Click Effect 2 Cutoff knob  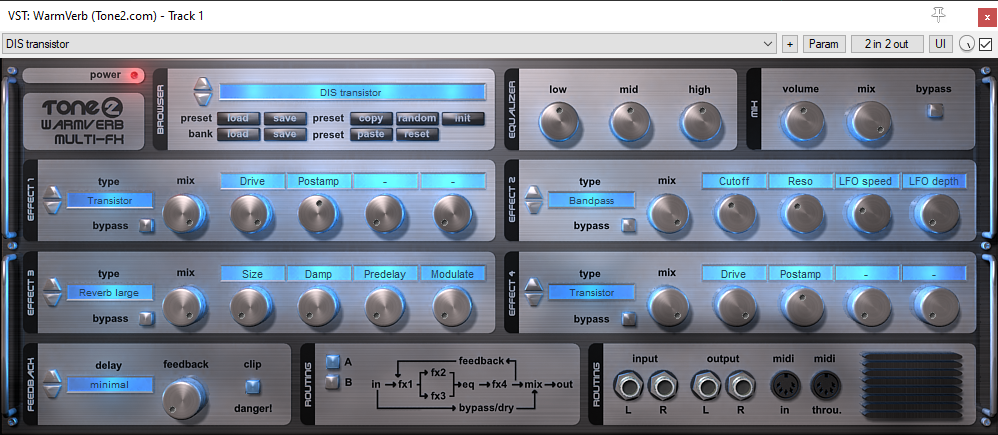(734, 213)
